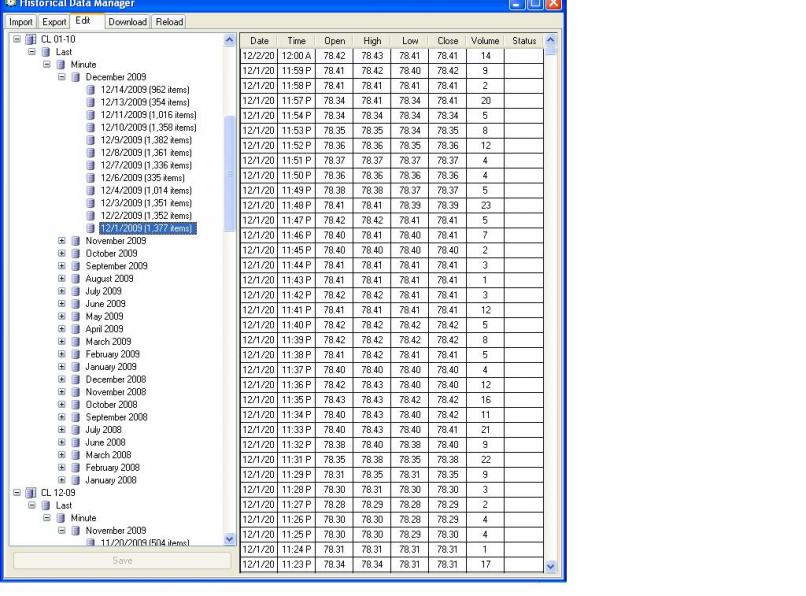806x596 pixels.
Task: Click the icon beside March 2009
Action: (76, 341)
